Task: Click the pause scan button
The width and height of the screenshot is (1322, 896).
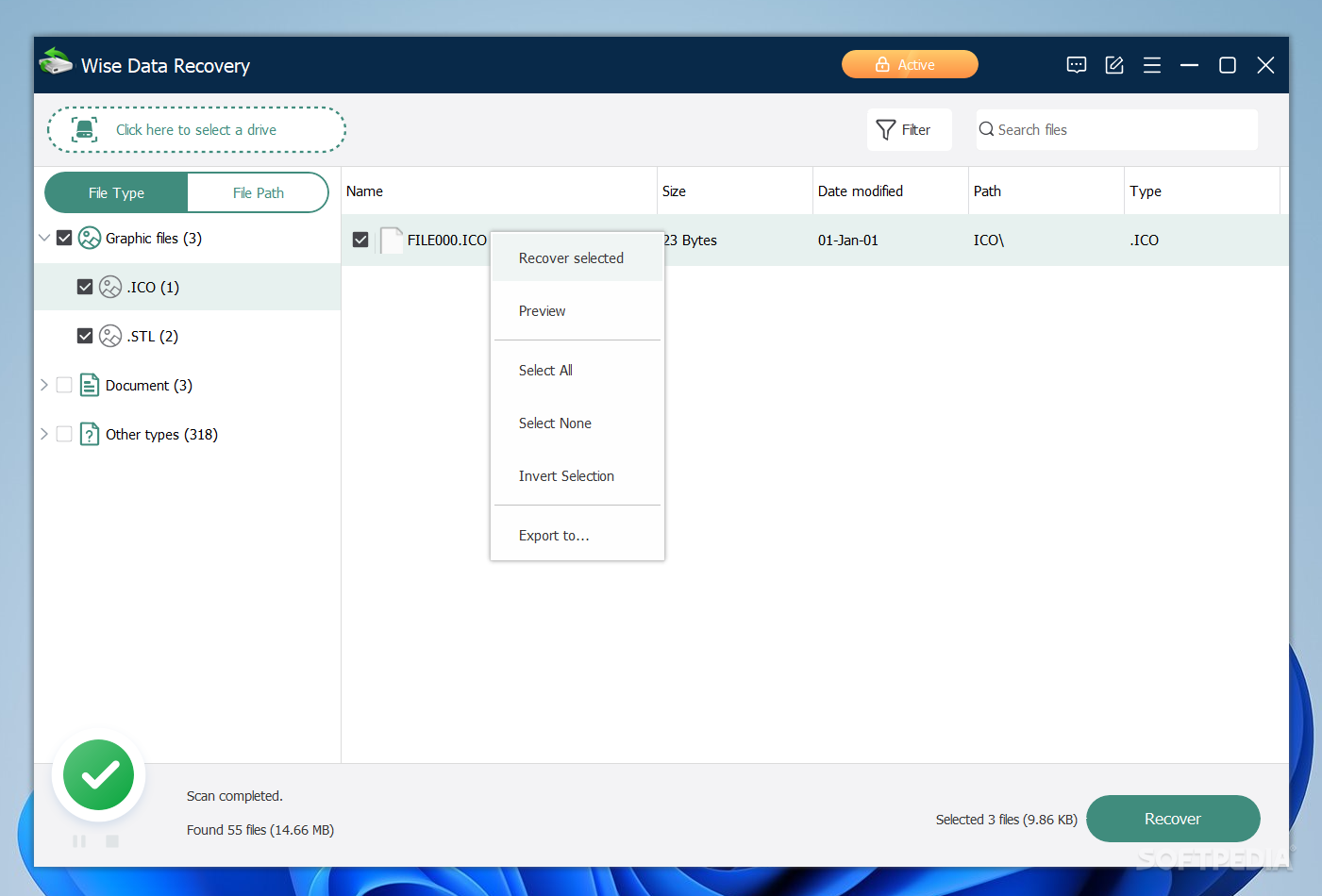Action: tap(79, 840)
